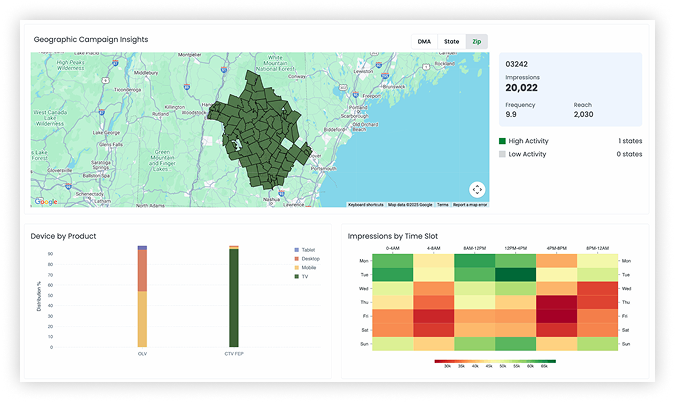
Task: Click the Google logo on map
Action: click(46, 201)
